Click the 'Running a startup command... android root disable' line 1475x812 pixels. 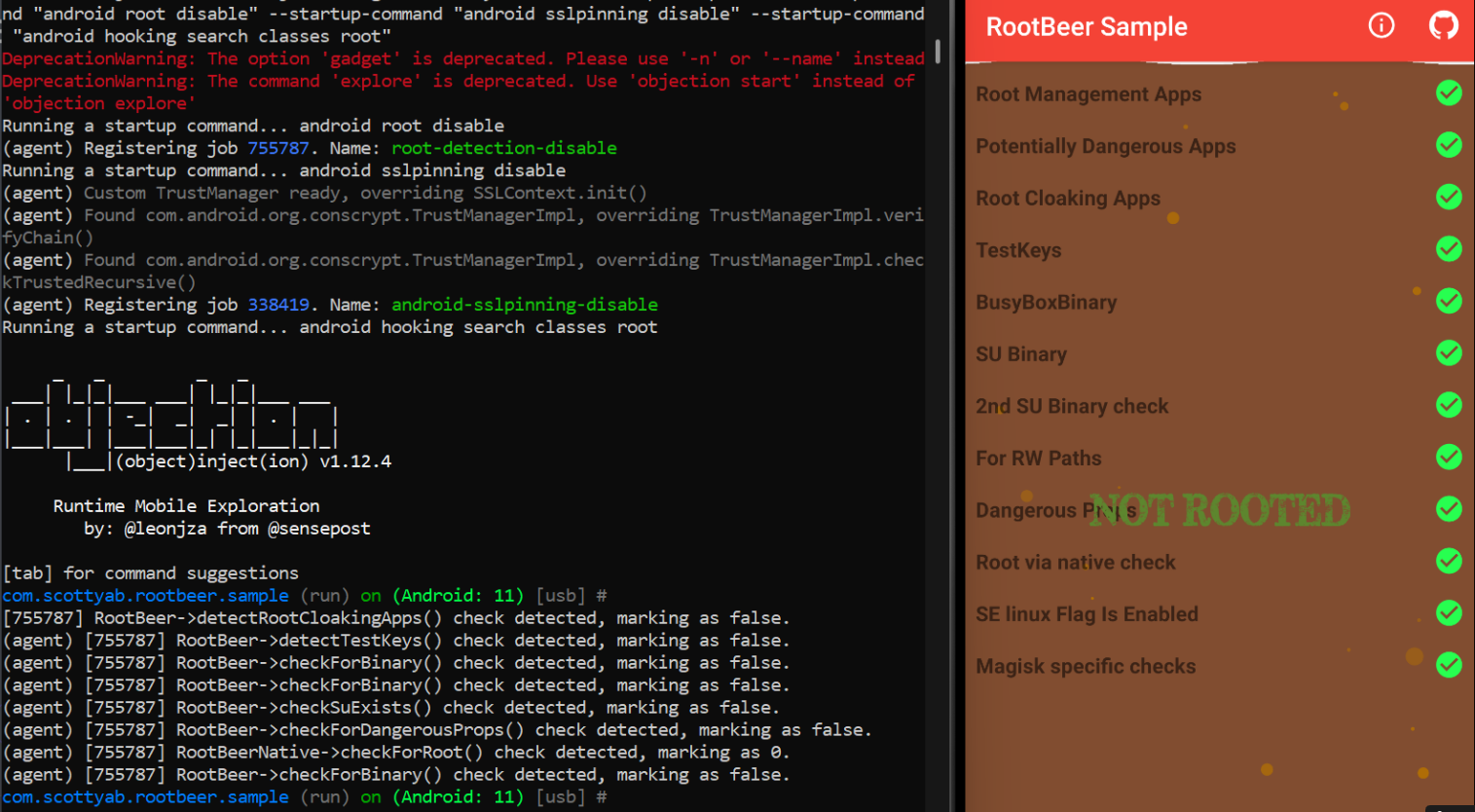tap(253, 126)
